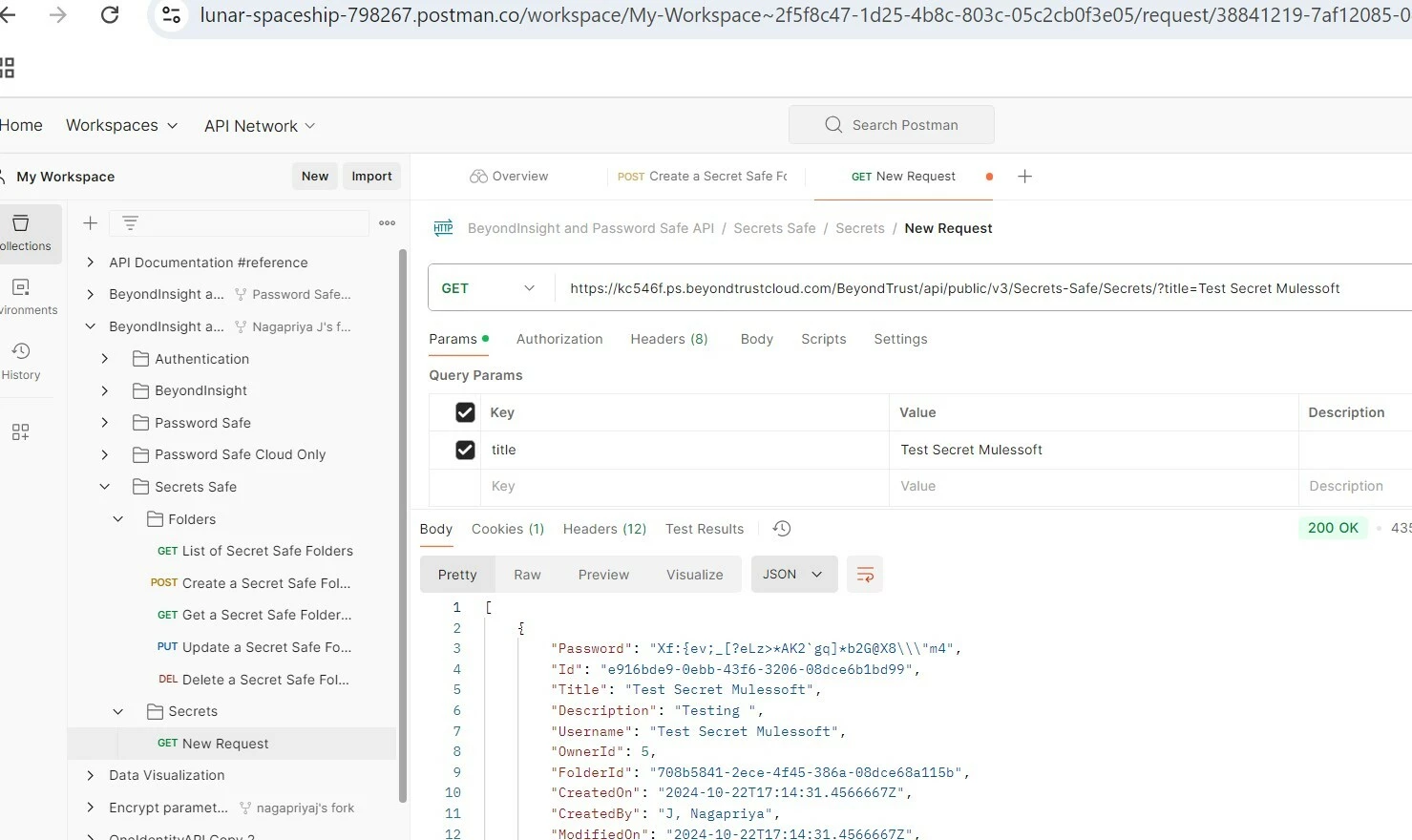Open collections filter icon
Viewport: 1412px width, 840px height.
131,223
